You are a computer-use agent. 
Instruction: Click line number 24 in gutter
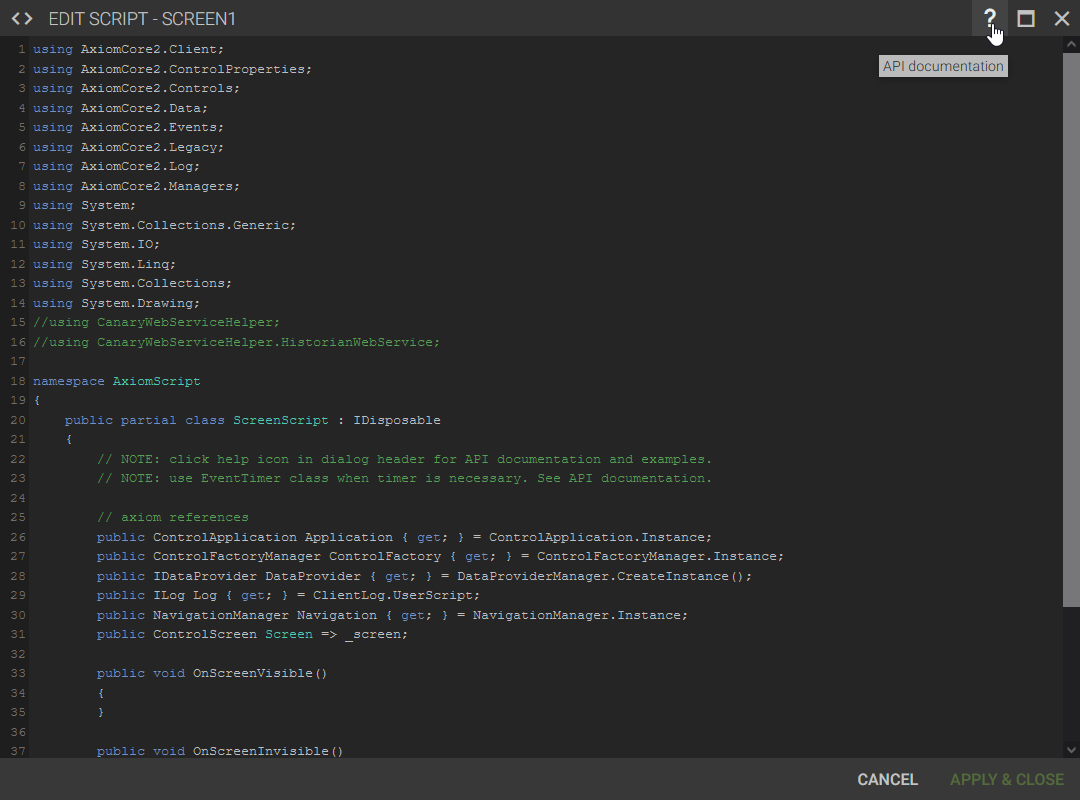(18, 498)
